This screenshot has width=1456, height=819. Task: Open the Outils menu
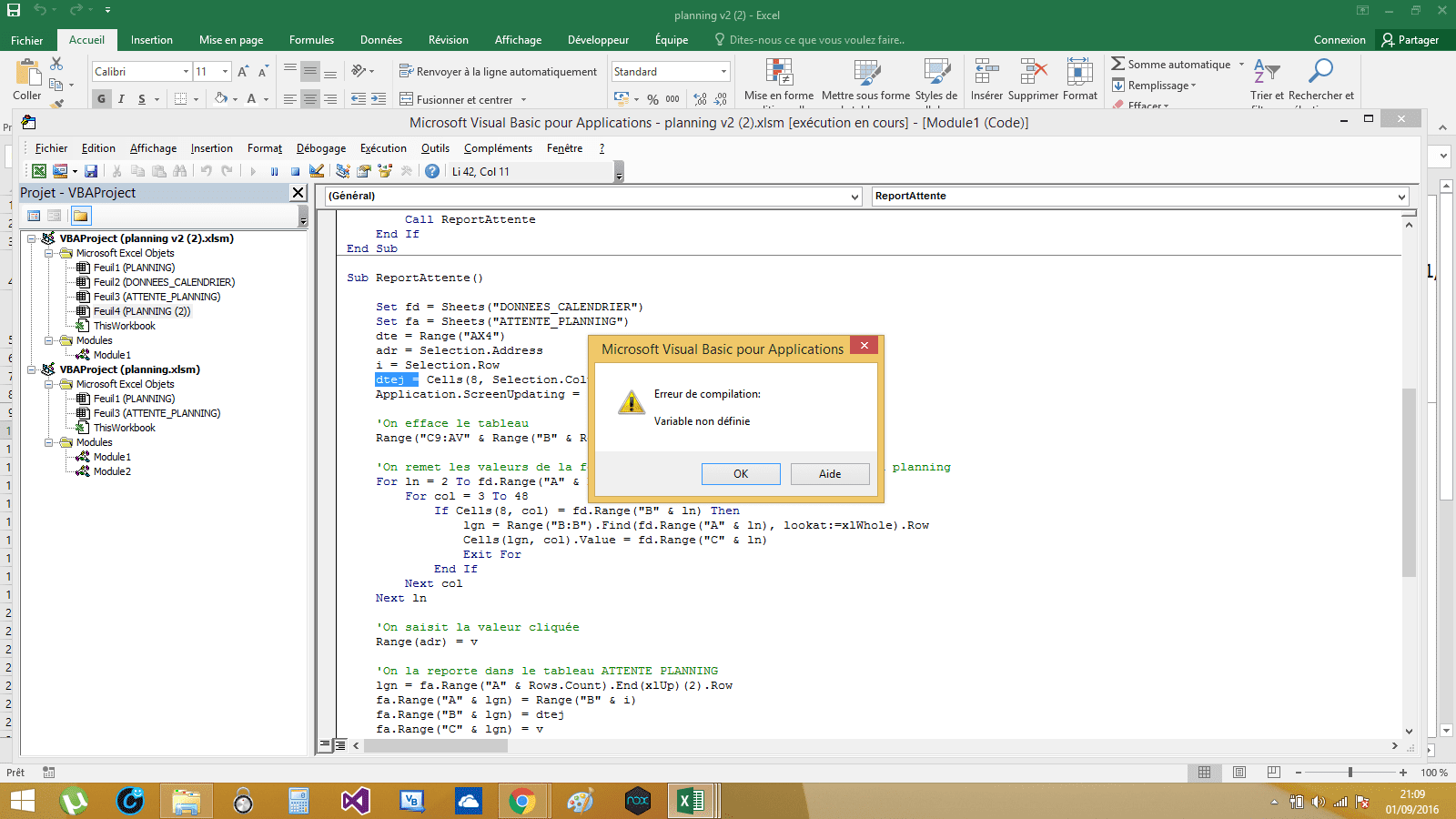(435, 148)
